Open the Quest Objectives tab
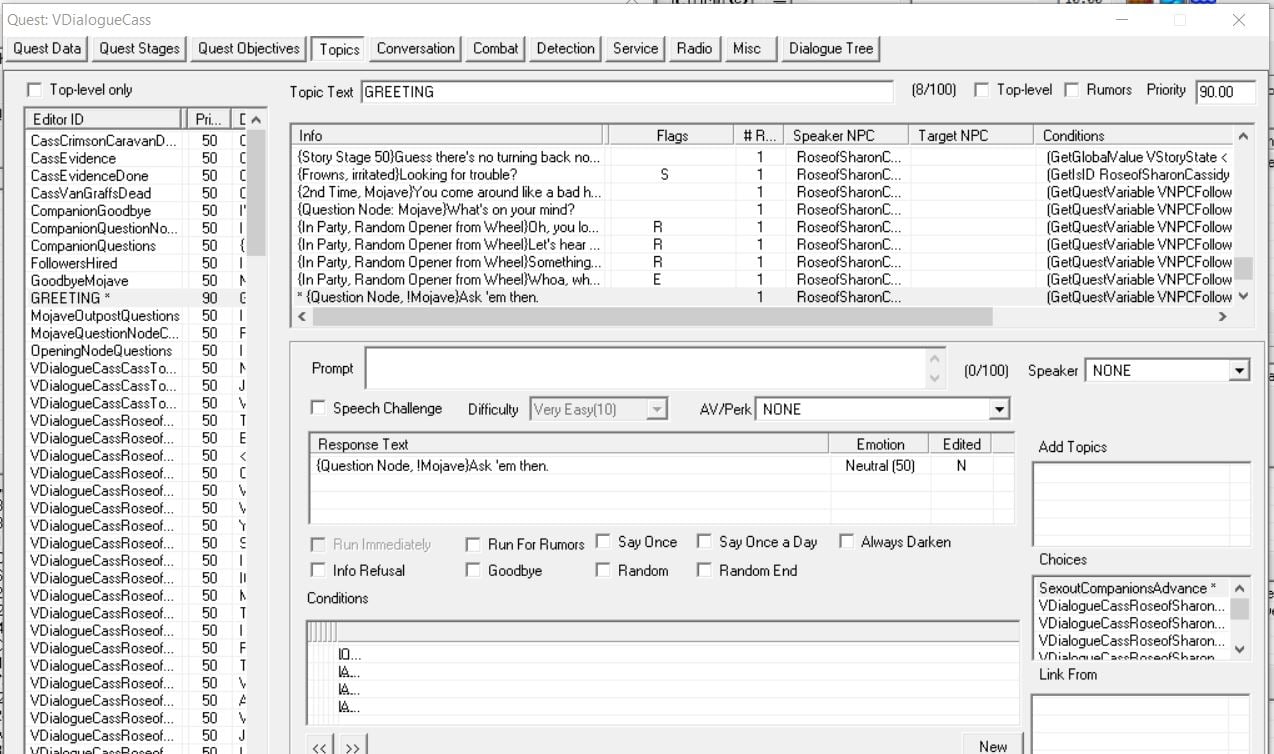Viewport: 1274px width, 754px height. tap(248, 48)
